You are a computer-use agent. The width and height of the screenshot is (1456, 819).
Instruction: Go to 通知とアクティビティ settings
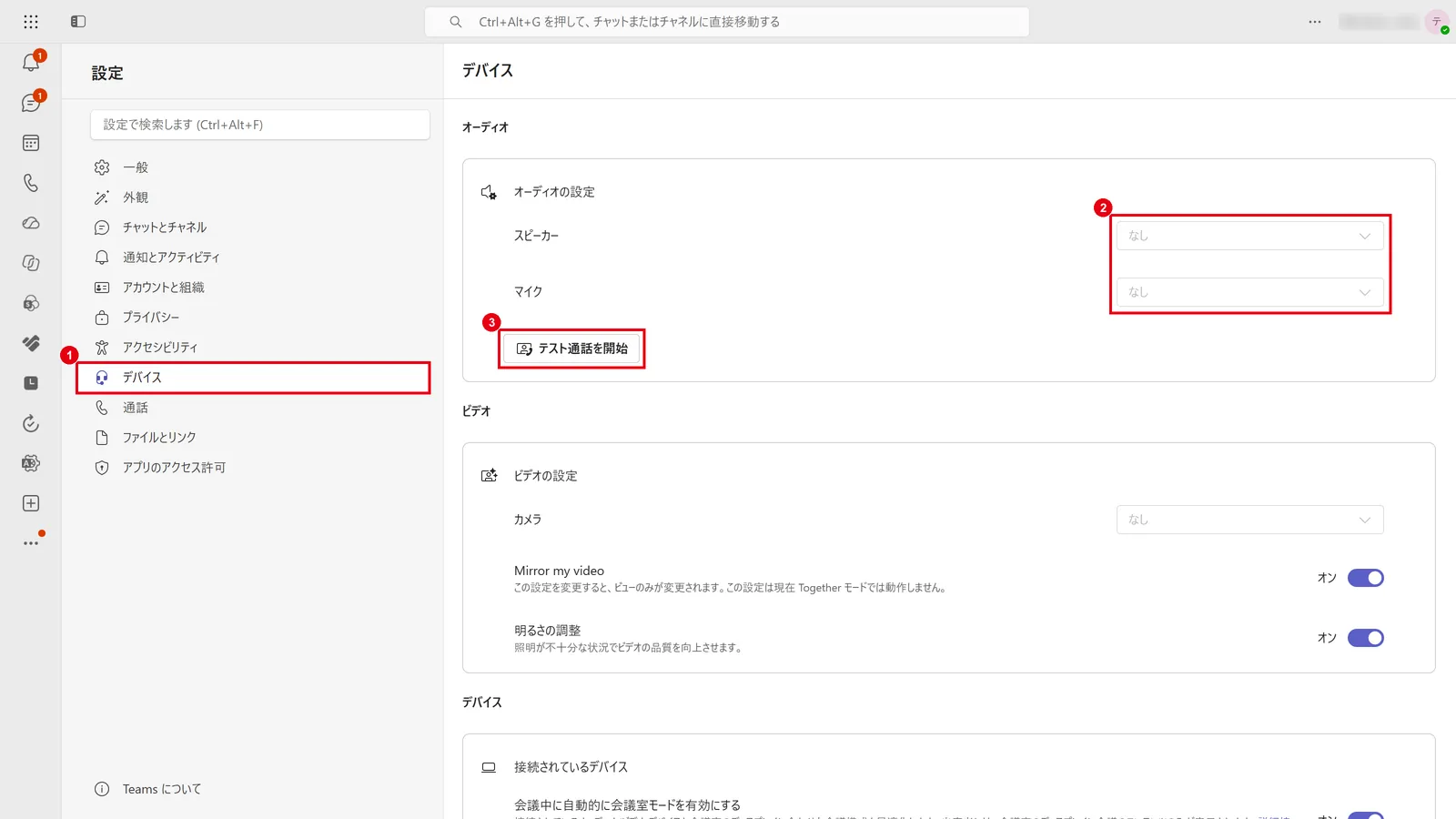(x=260, y=258)
